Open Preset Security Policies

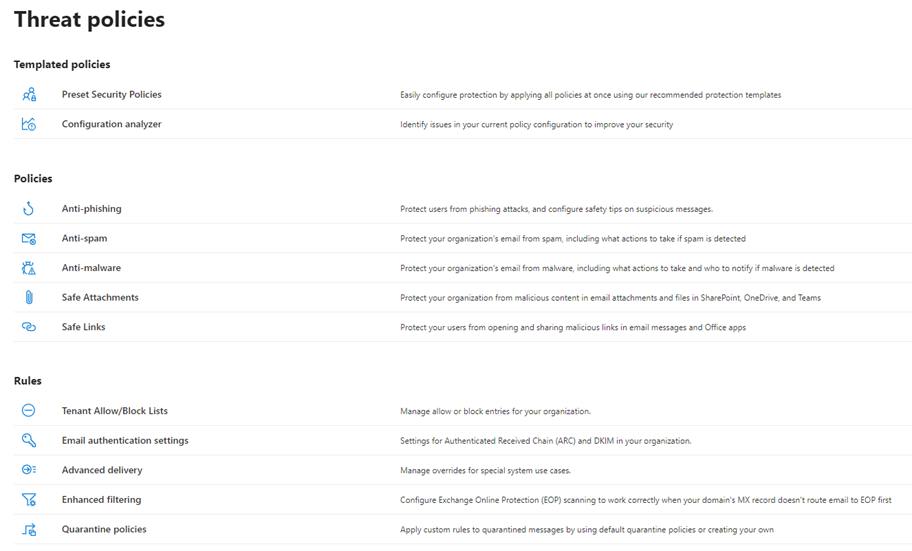pos(112,94)
